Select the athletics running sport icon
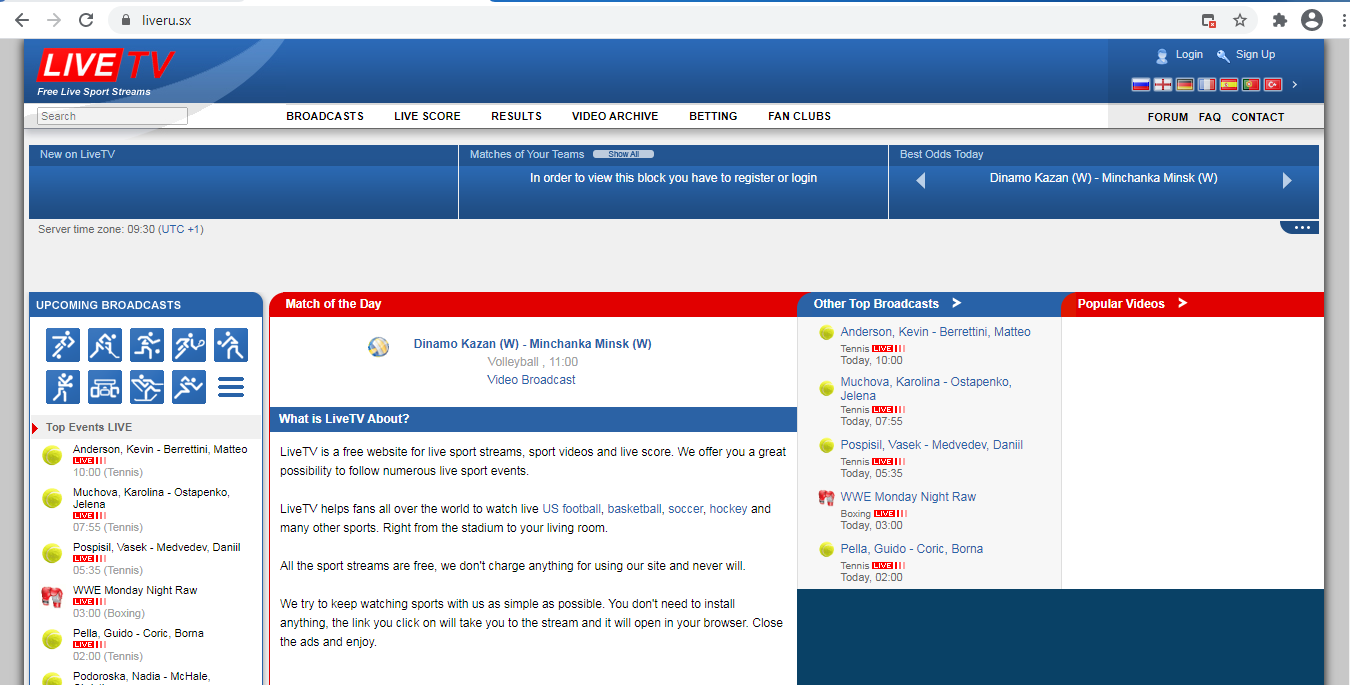The image size is (1350, 685). pos(189,387)
